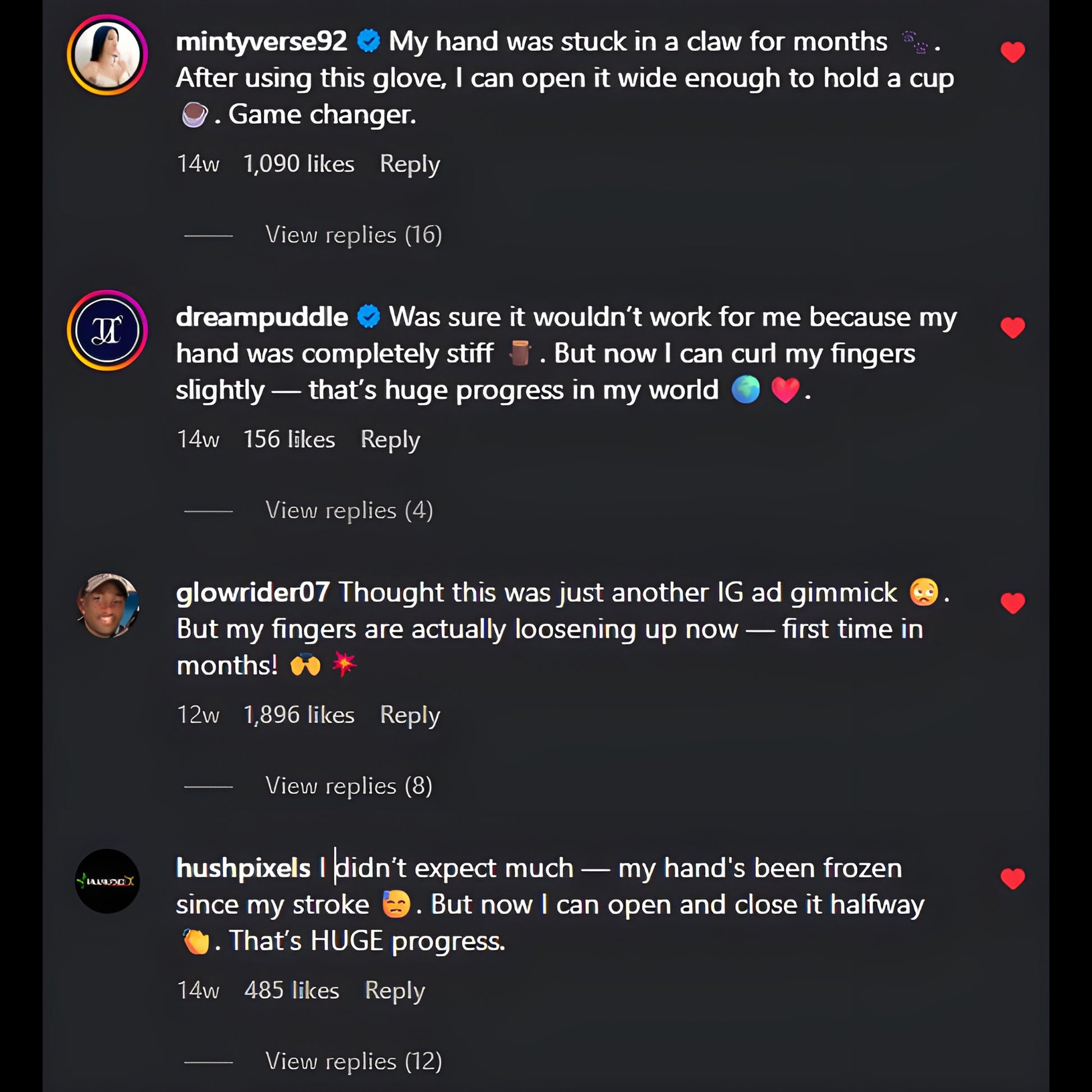Show the 8 replies to glowrider07

click(x=348, y=786)
